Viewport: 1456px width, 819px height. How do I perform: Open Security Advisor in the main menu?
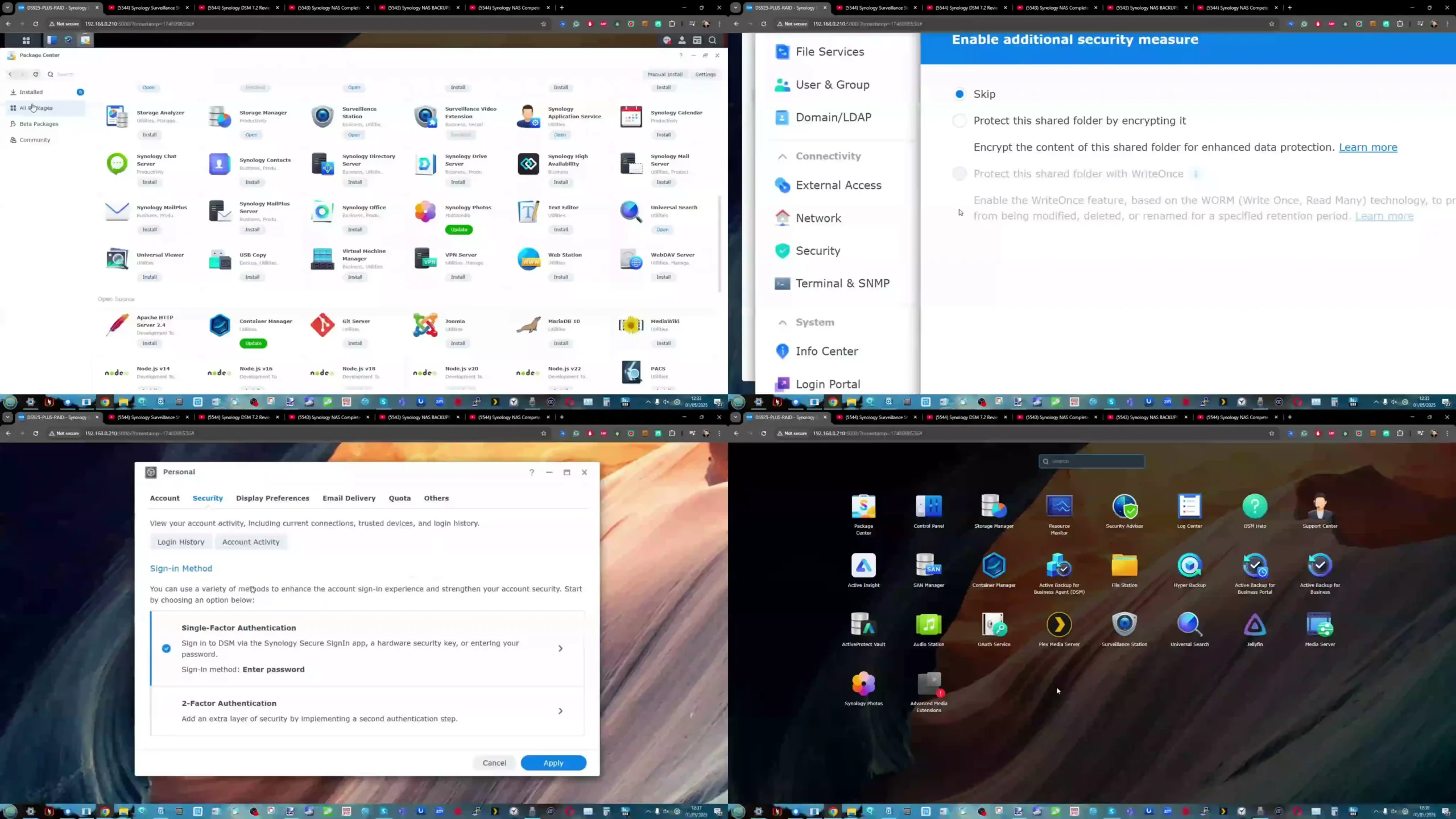click(1124, 511)
